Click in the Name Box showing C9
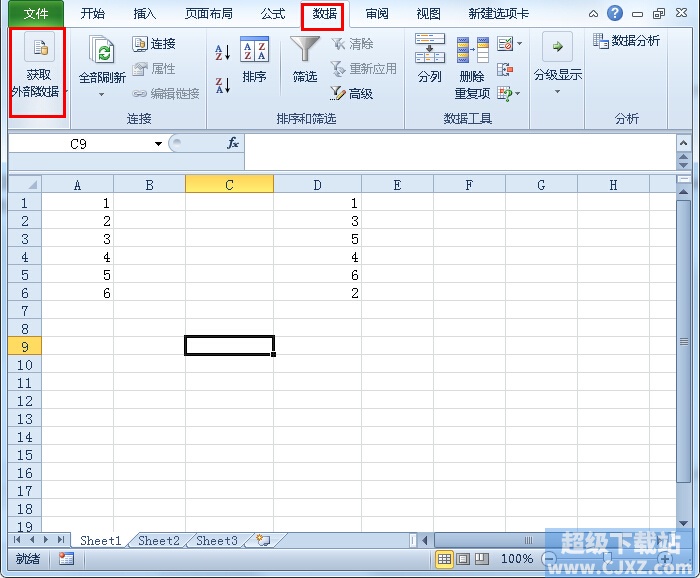Screen dimensions: 700x578 pos(79,144)
